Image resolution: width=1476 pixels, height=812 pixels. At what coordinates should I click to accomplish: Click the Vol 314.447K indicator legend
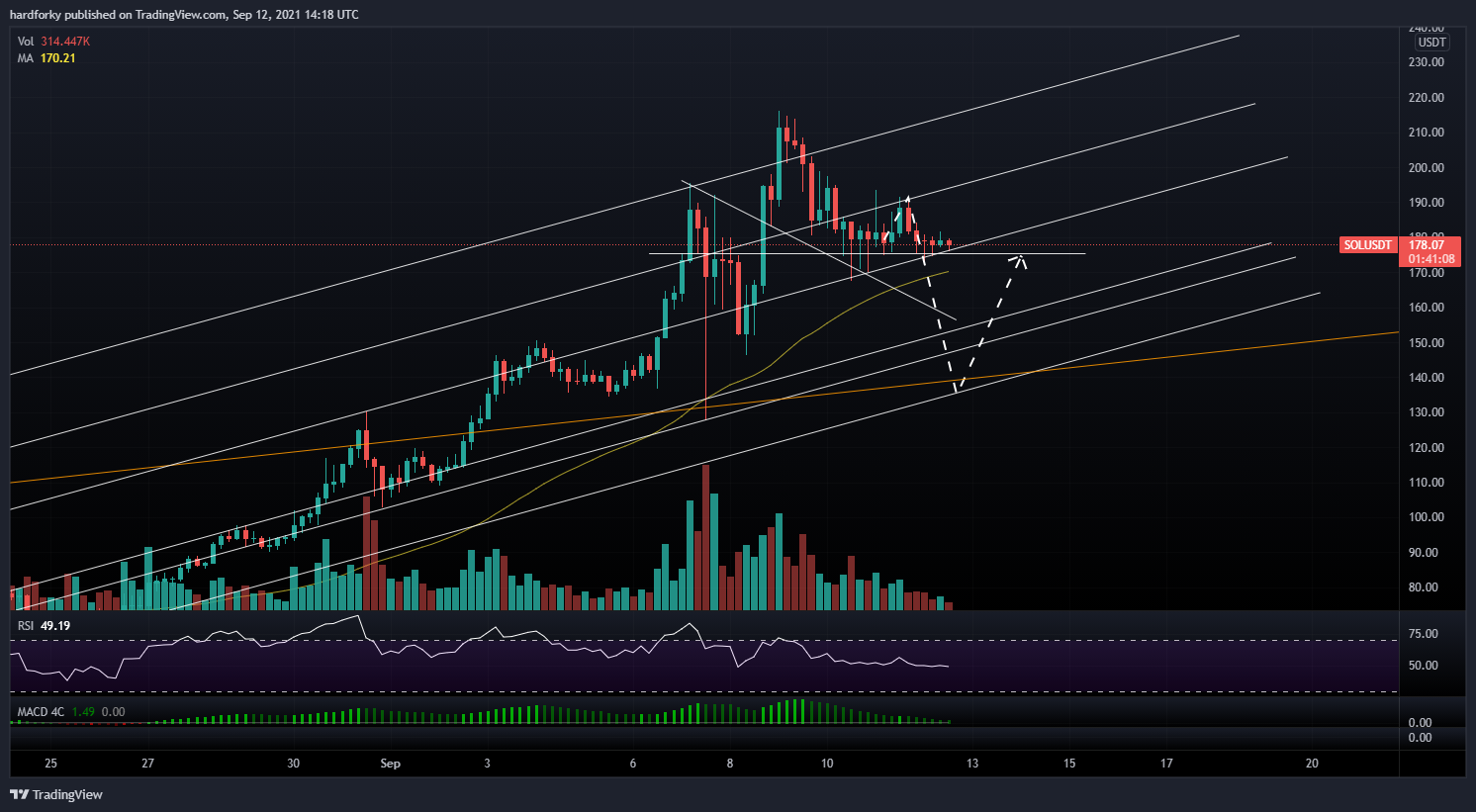pos(53,42)
